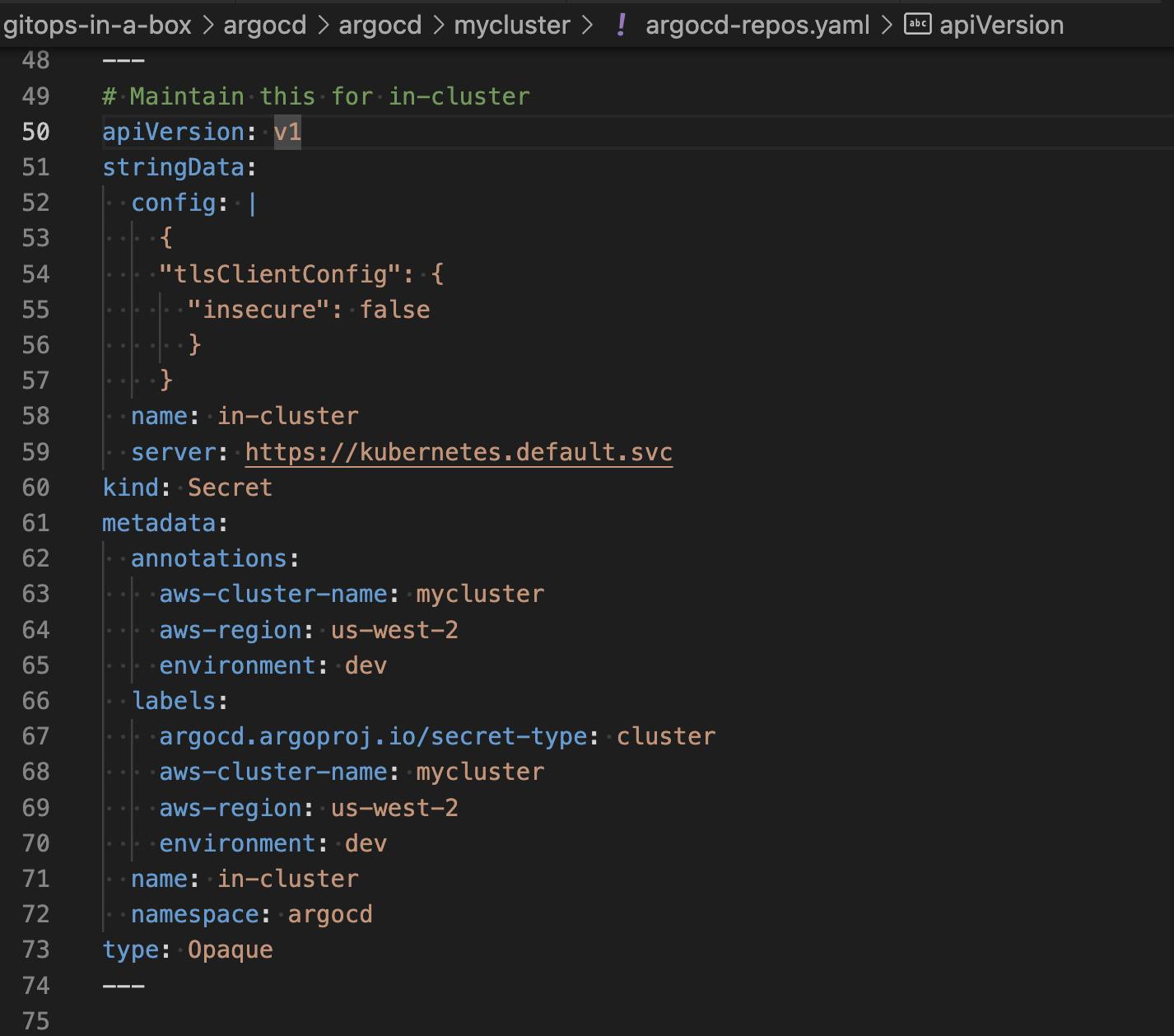Click in-cluster value on line 58
1174x1036 pixels.
[287, 416]
